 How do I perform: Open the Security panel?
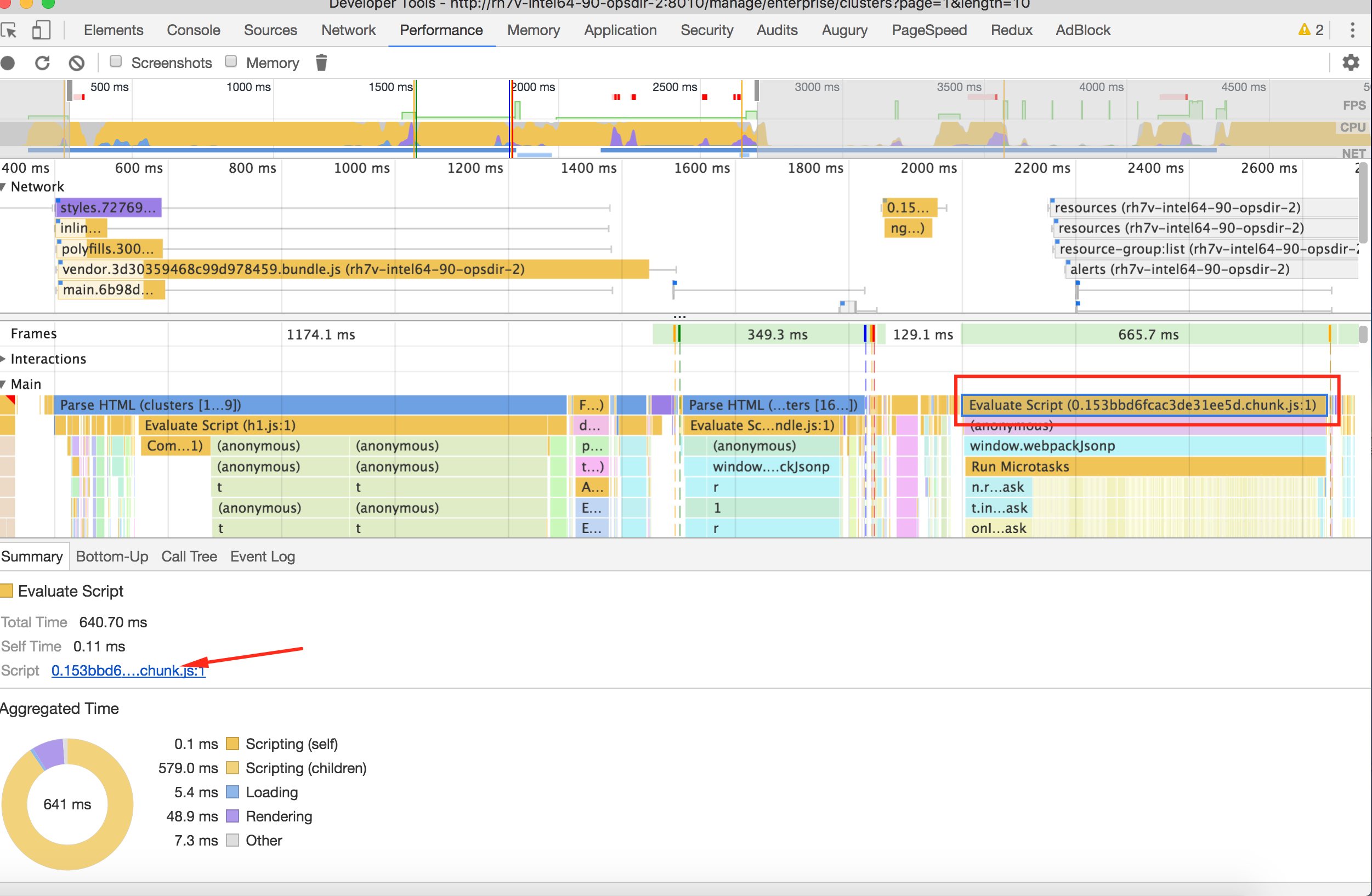click(x=707, y=30)
